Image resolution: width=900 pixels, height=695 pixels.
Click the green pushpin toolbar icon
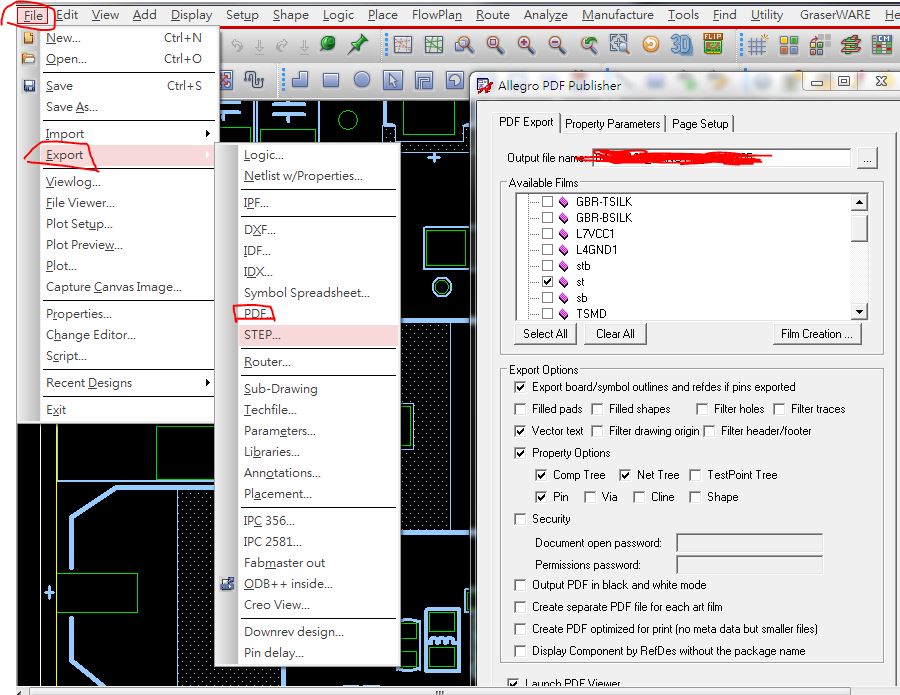pos(357,45)
